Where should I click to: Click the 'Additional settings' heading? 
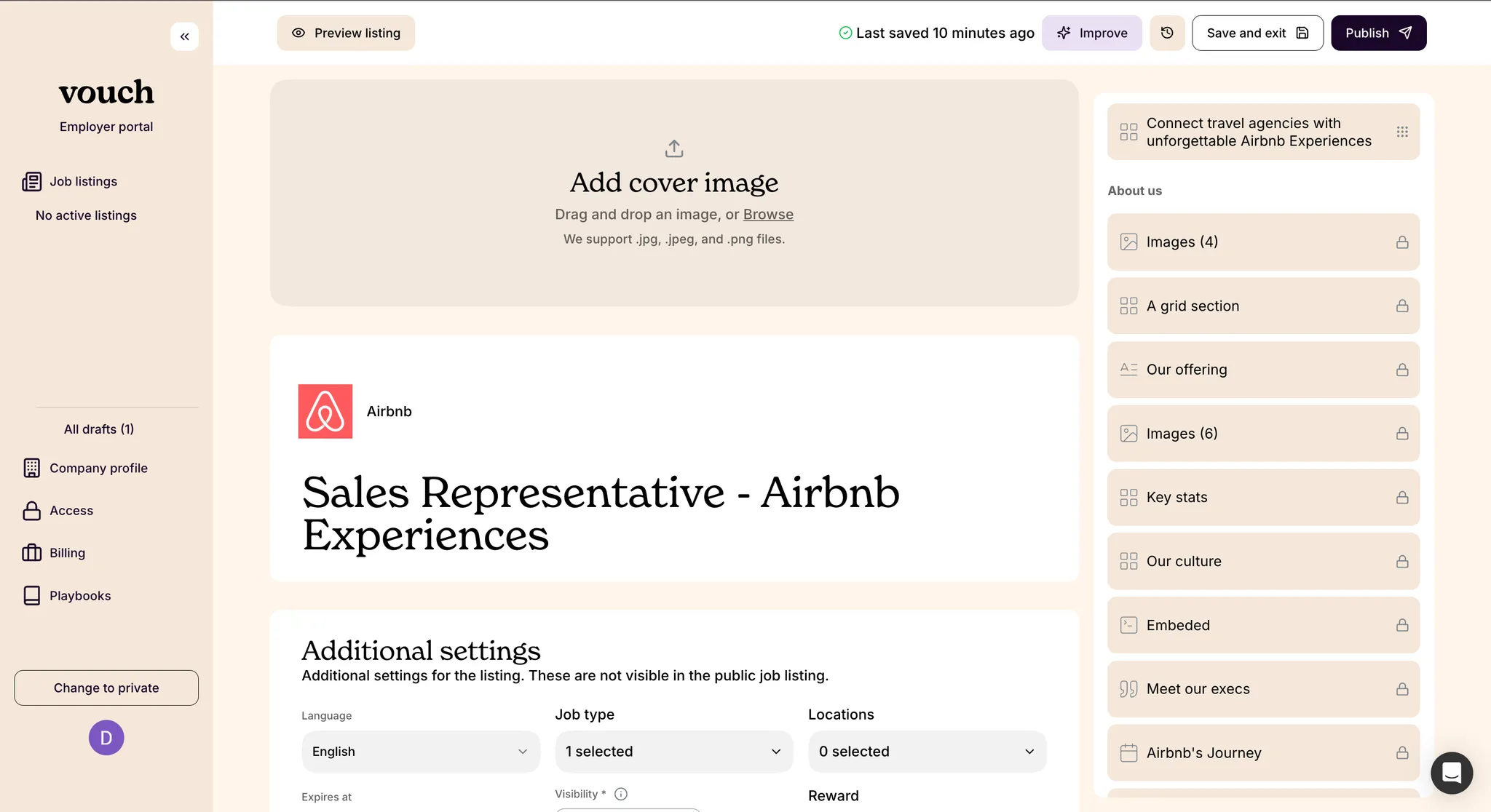(421, 650)
